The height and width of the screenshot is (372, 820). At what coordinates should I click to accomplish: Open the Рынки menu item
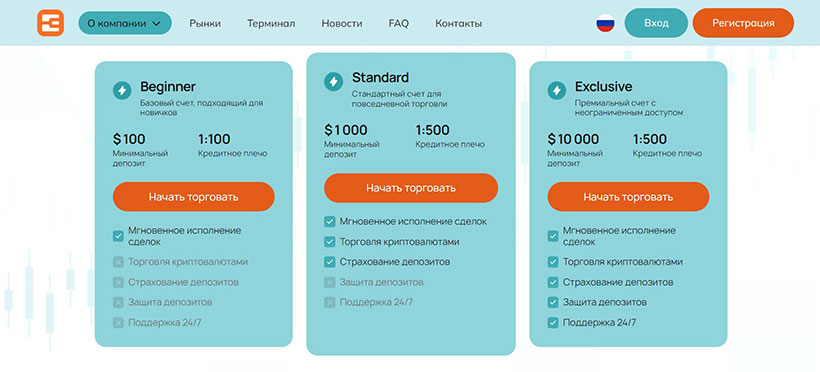[205, 24]
